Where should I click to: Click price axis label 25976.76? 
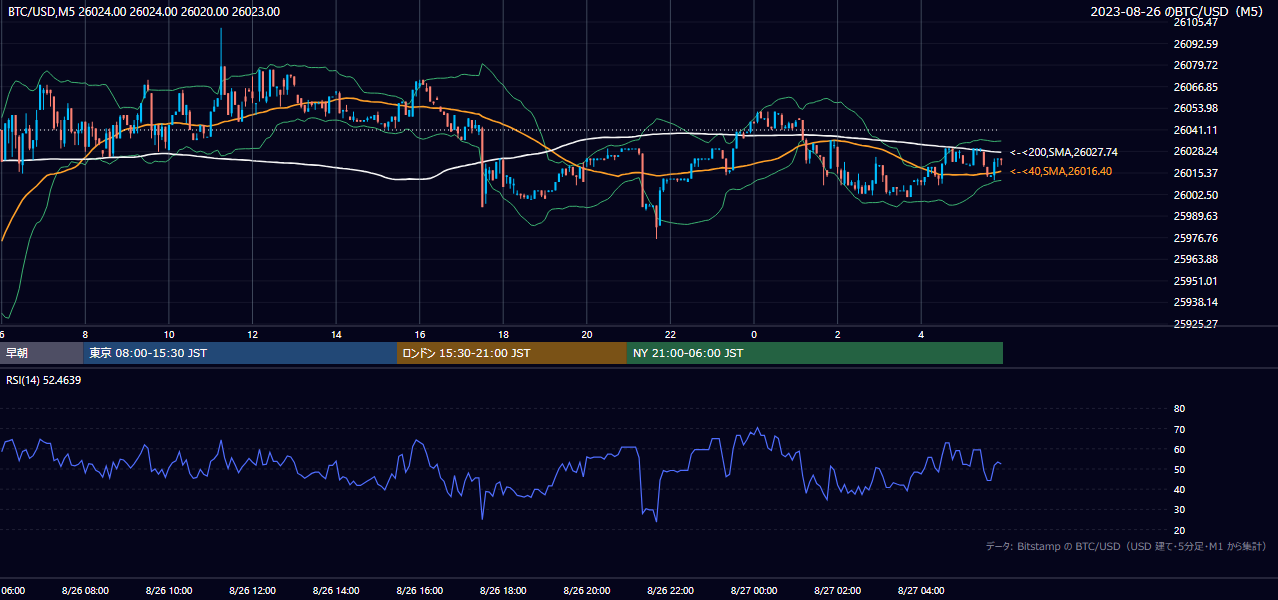[x=1195, y=238]
